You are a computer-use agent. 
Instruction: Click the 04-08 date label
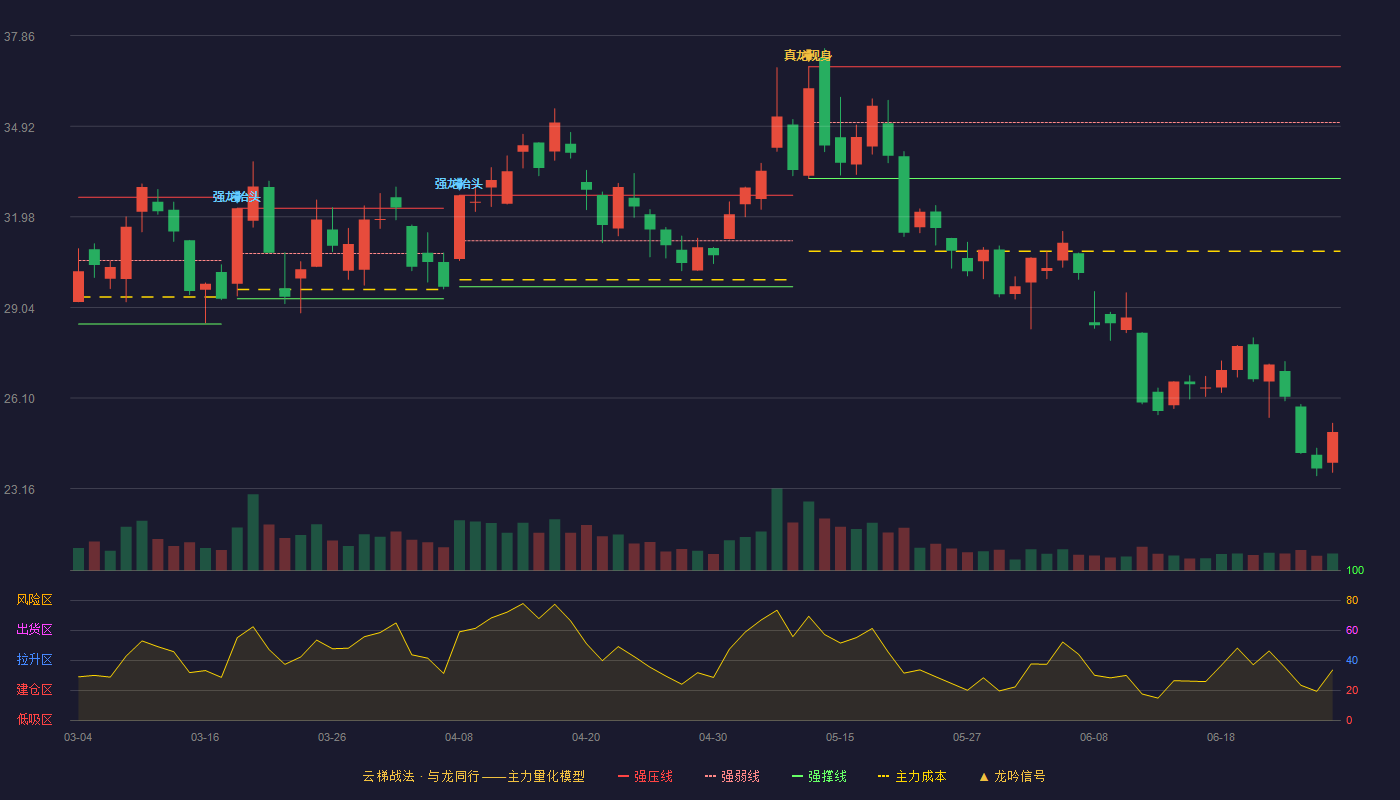coord(459,737)
